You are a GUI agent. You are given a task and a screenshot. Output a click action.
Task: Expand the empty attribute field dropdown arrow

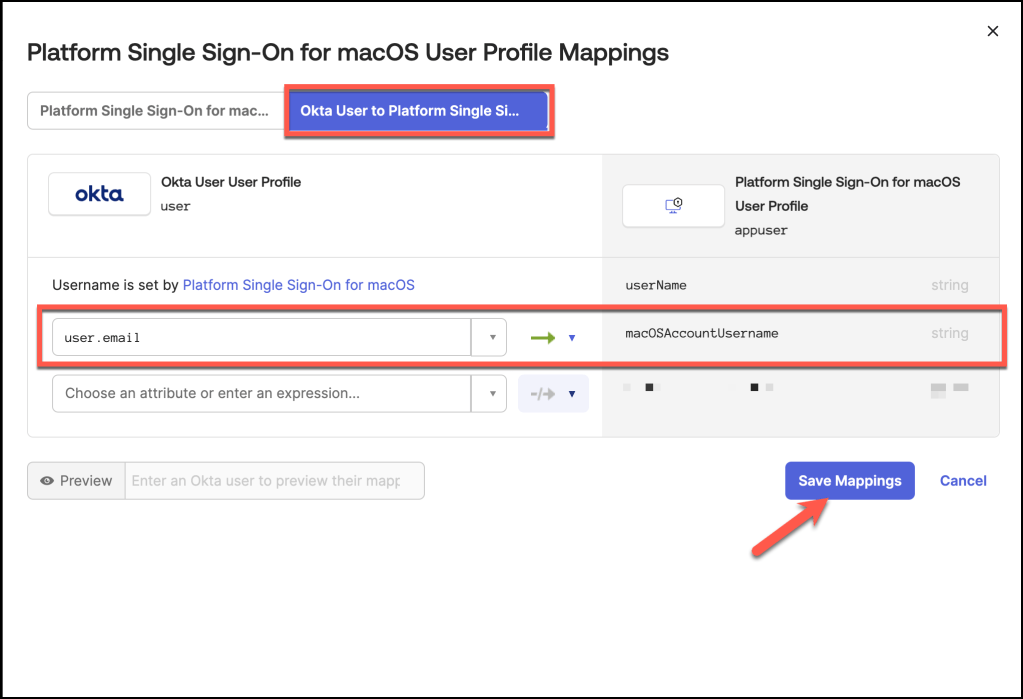click(491, 394)
